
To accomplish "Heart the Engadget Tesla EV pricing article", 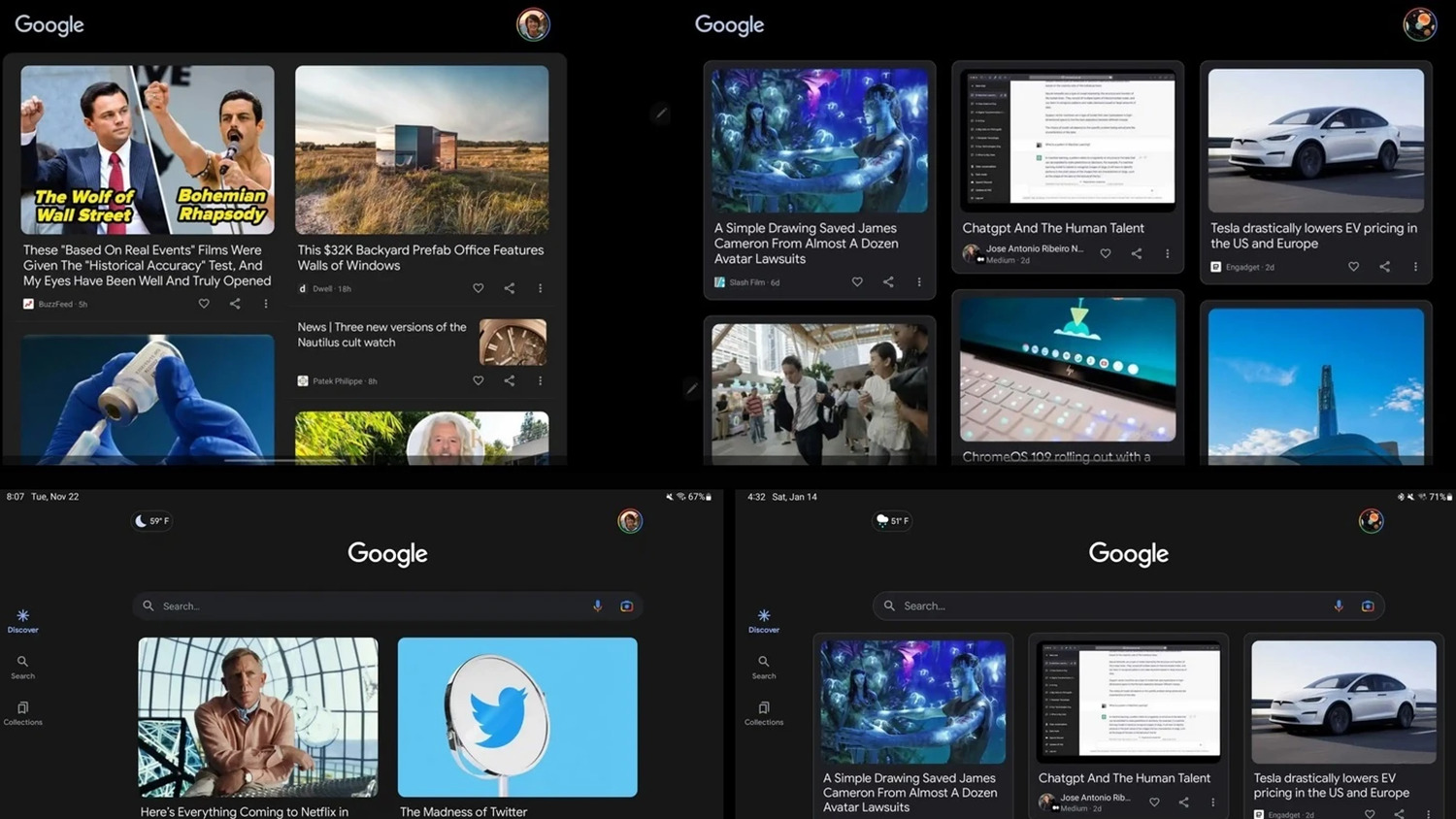I will click(1353, 267).
